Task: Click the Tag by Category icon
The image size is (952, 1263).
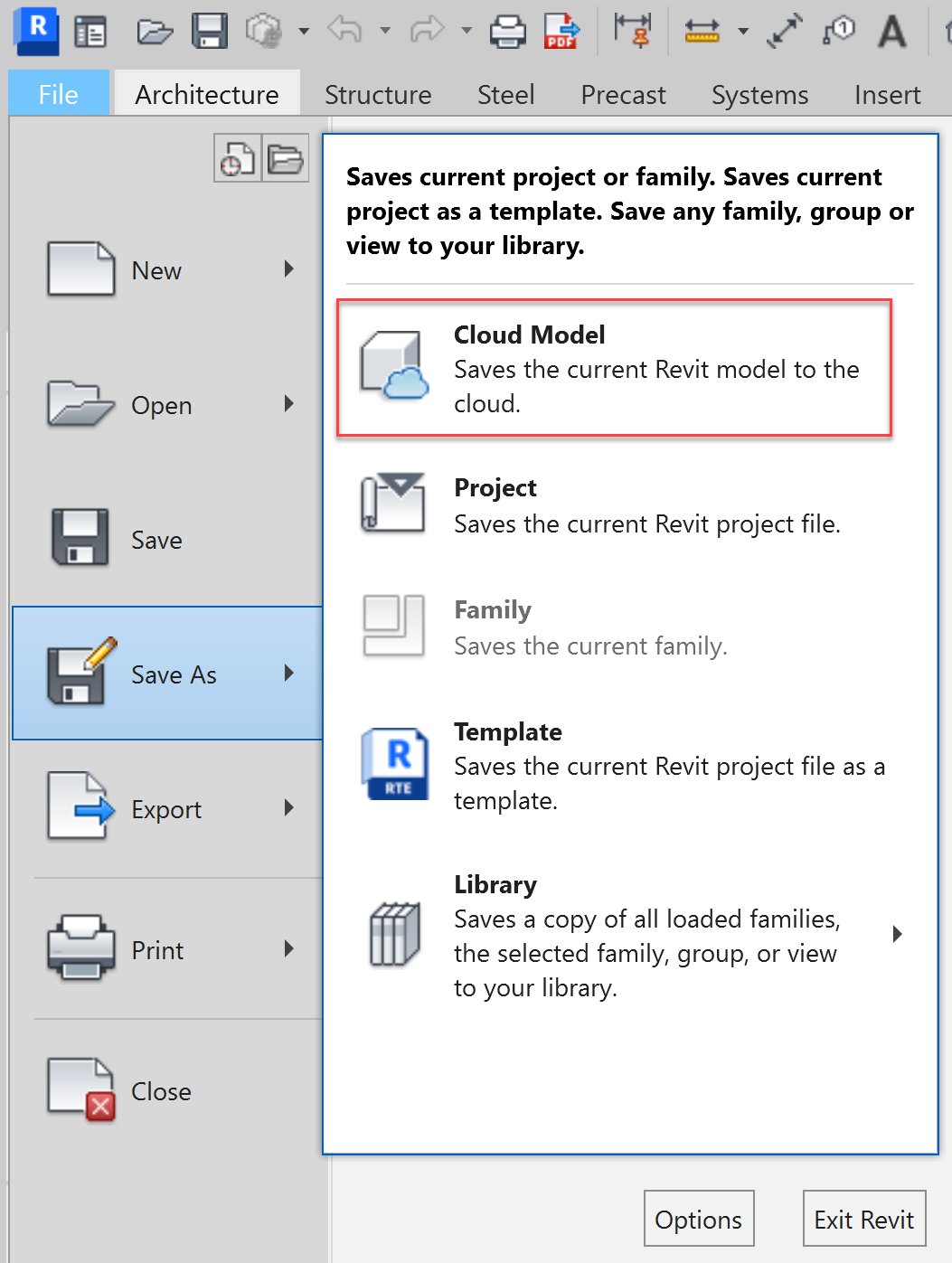Action: (839, 32)
